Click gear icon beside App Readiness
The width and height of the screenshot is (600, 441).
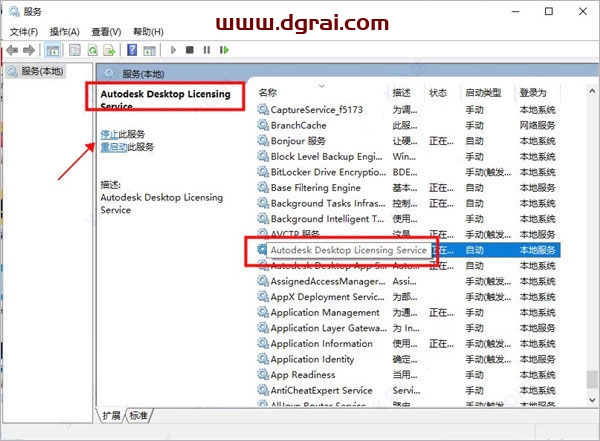coord(263,374)
